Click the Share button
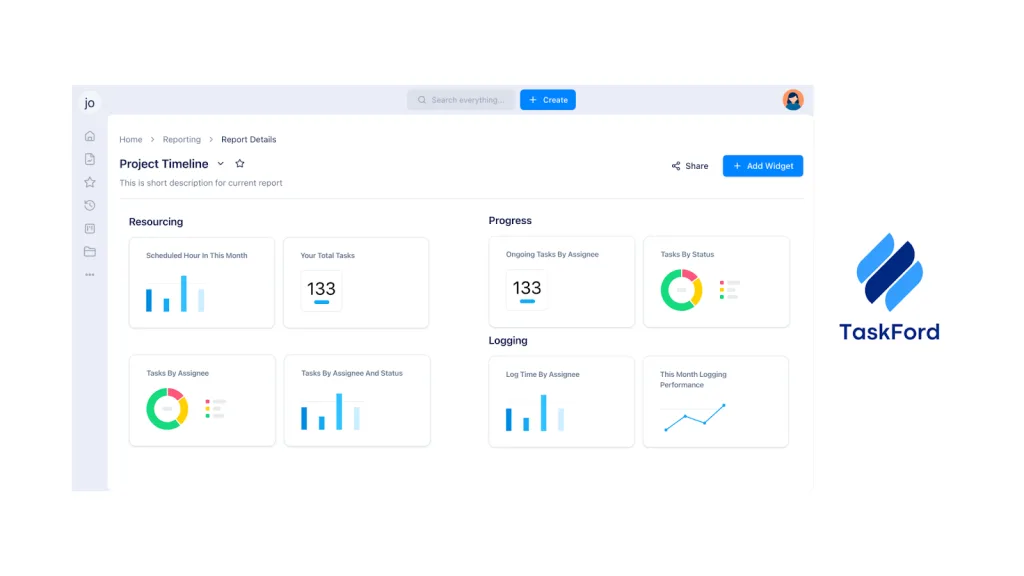This screenshot has width=1024, height=576. pyautogui.click(x=690, y=166)
